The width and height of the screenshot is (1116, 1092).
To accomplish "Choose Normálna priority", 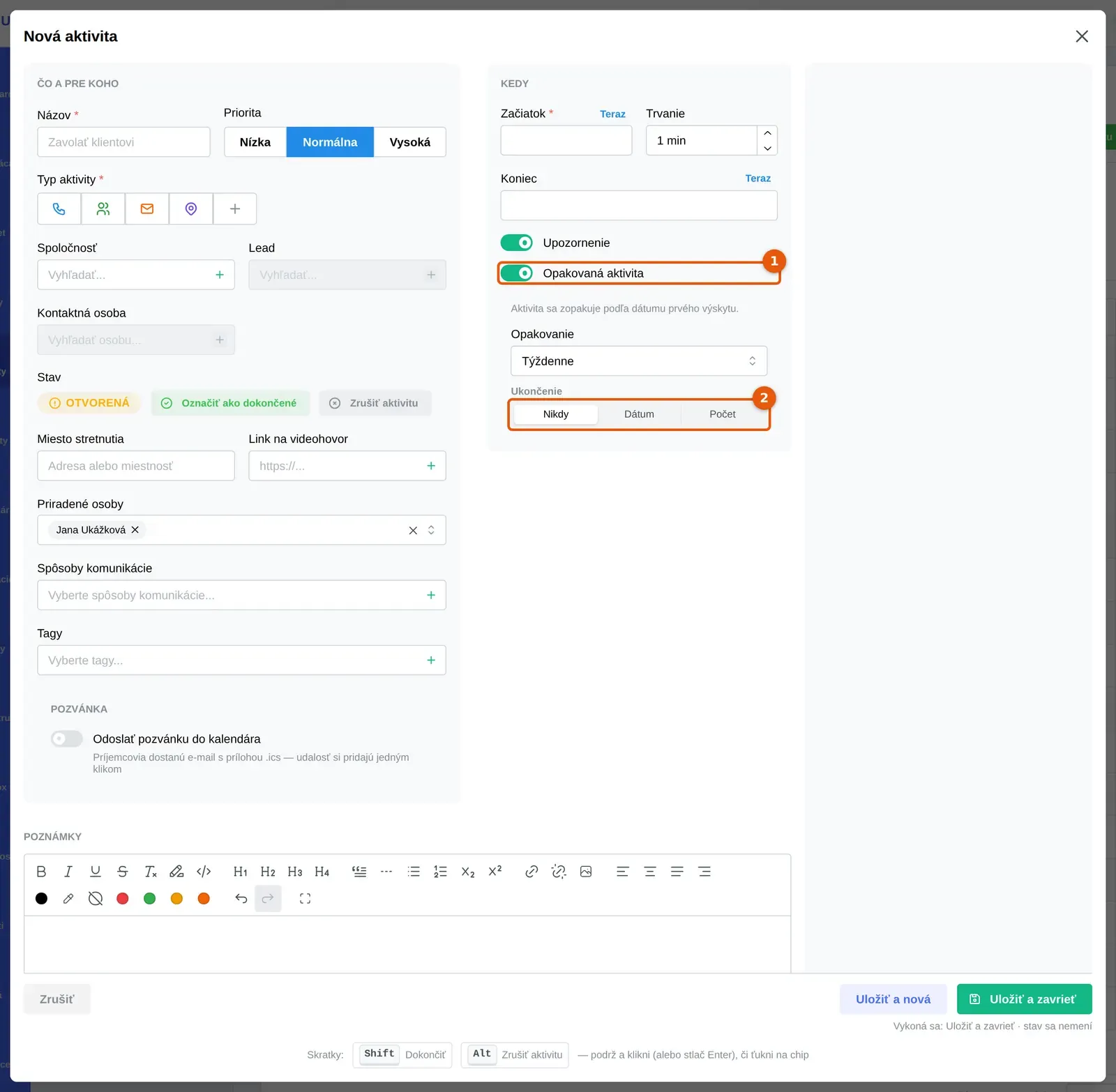I will [330, 142].
